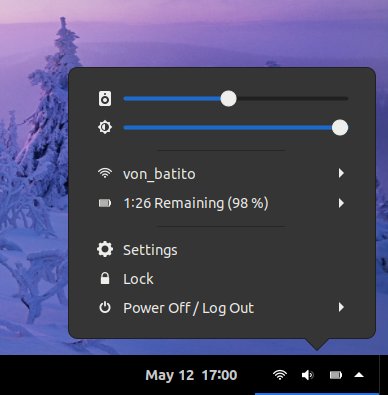Viewport: 388px width, 395px height.
Task: Click the volume icon in the panel
Action: click(308, 375)
